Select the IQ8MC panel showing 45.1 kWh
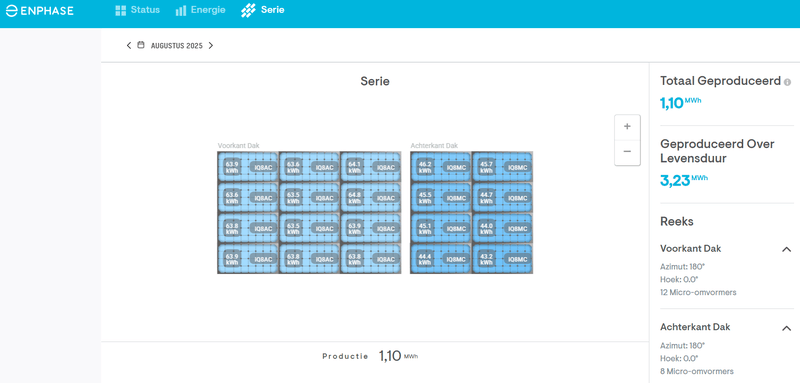800x383 pixels. (441, 228)
